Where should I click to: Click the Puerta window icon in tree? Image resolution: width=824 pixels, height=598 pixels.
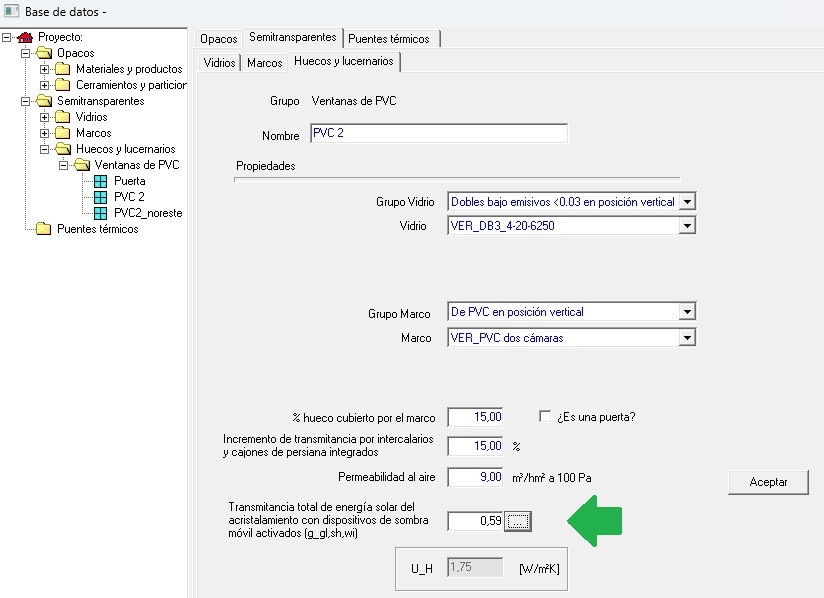pos(100,181)
